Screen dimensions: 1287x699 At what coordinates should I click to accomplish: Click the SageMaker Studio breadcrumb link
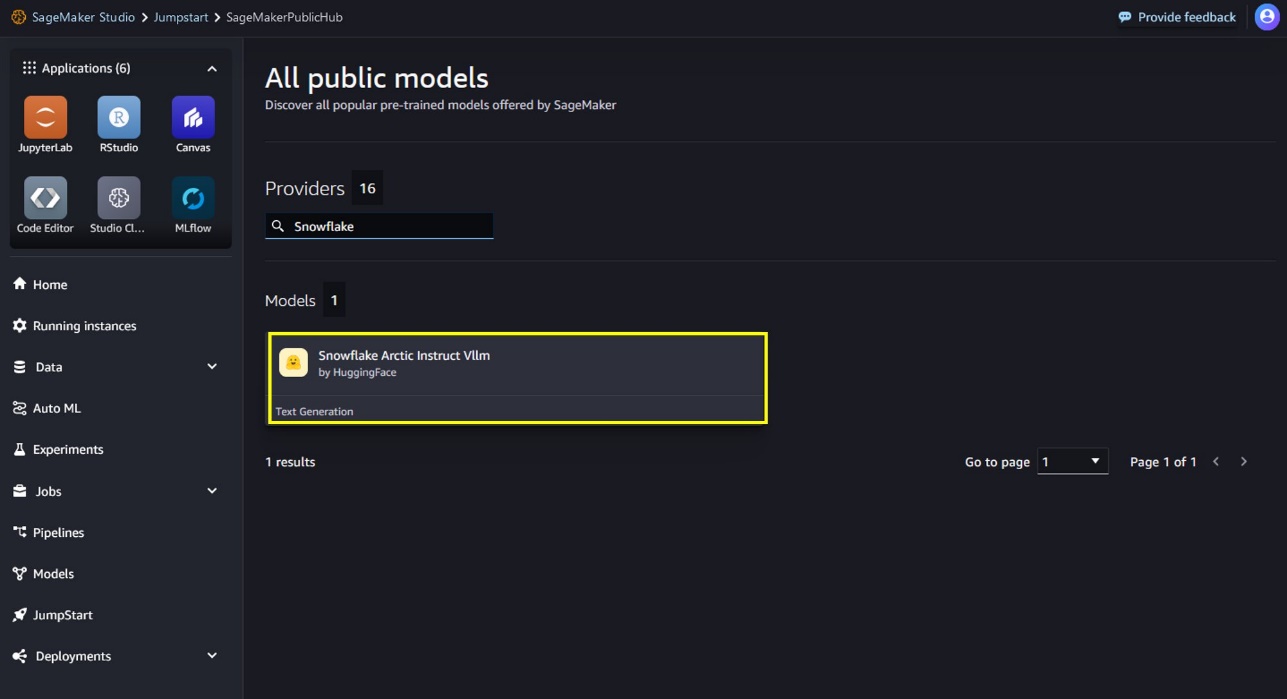83,17
